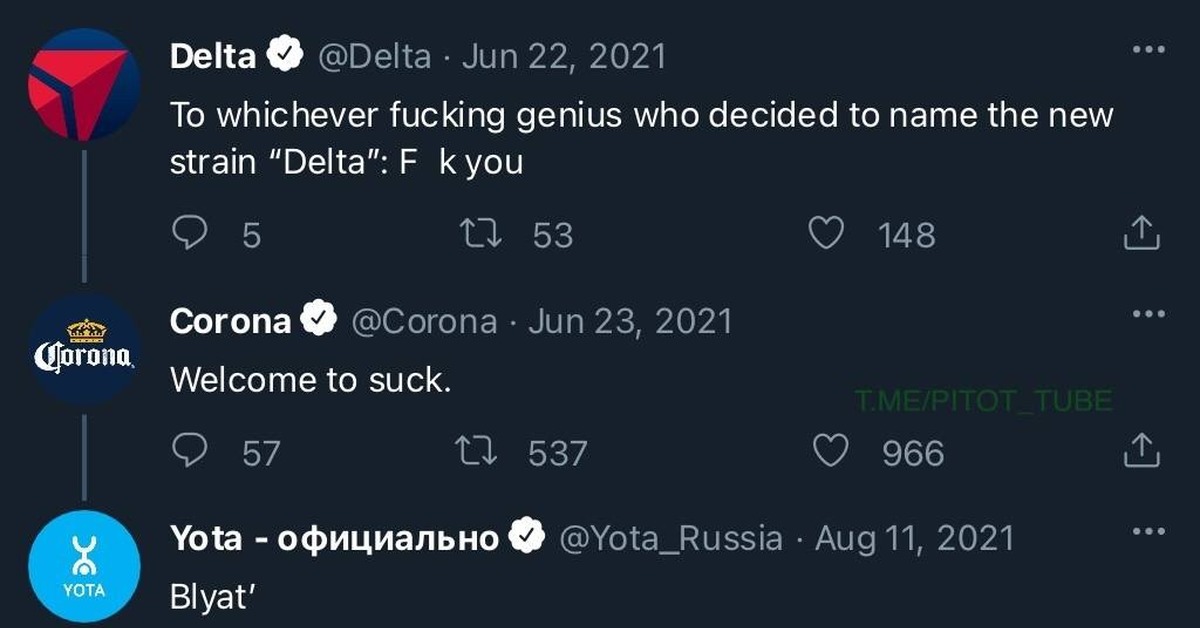Open the @Yota_Russia handle link

[670, 538]
